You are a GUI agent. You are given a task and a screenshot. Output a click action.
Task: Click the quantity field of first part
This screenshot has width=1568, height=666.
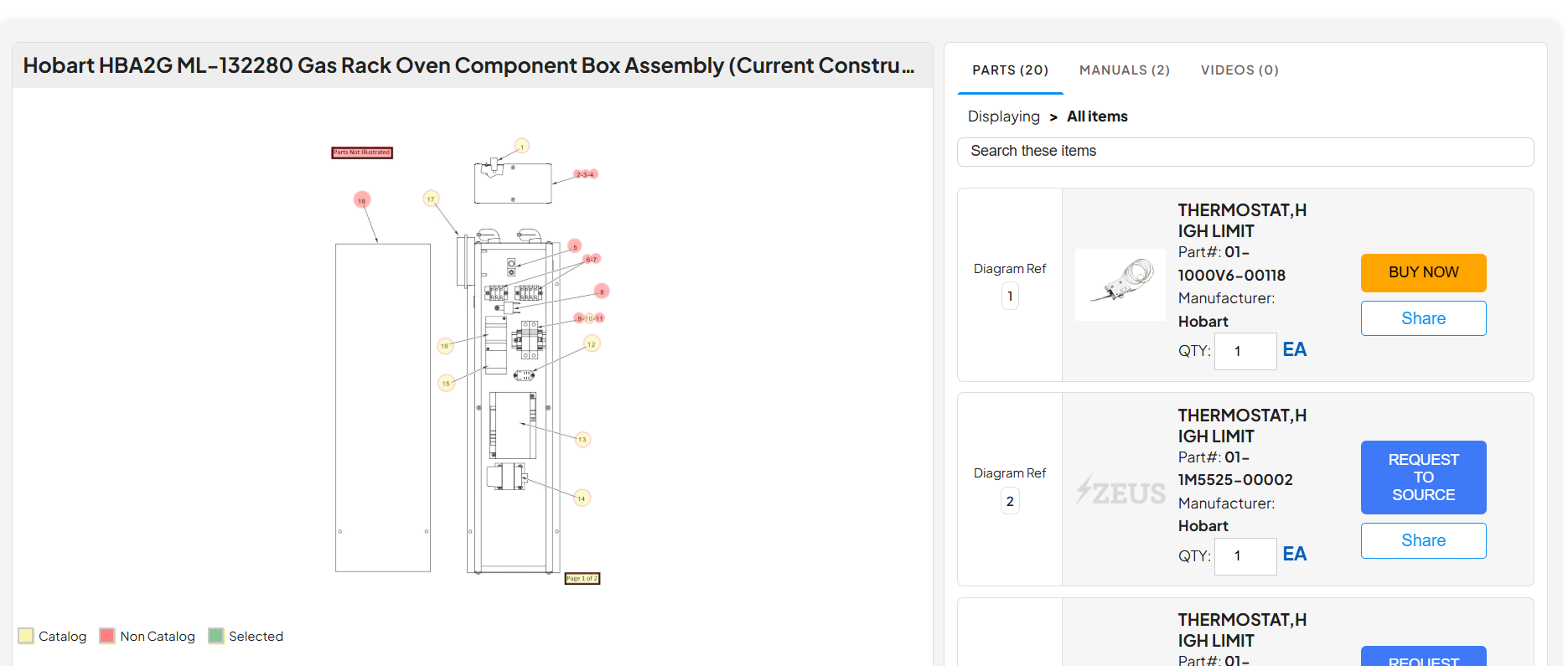click(x=1245, y=351)
